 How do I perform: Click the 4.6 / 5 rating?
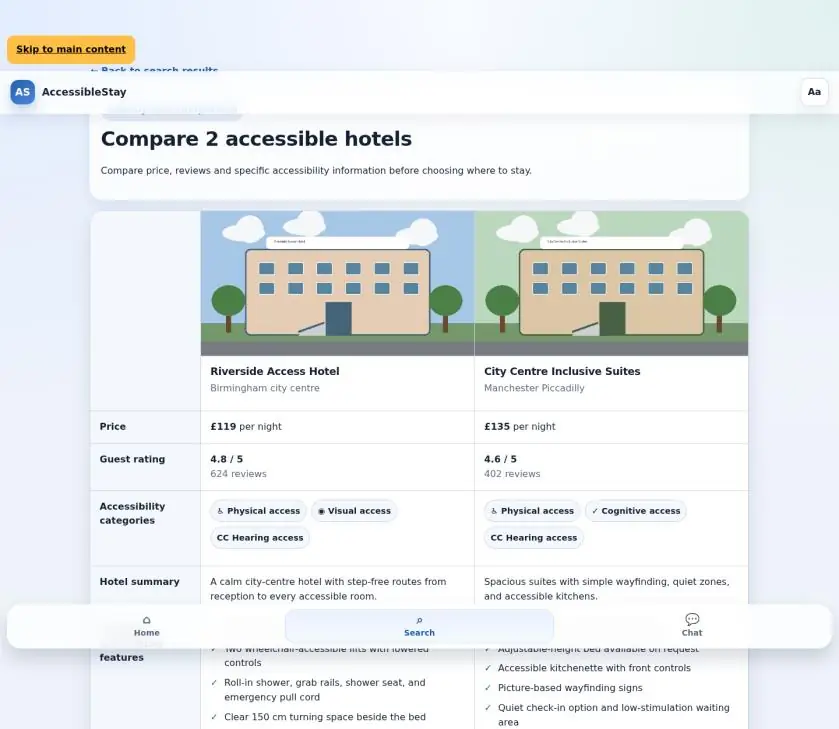point(500,459)
